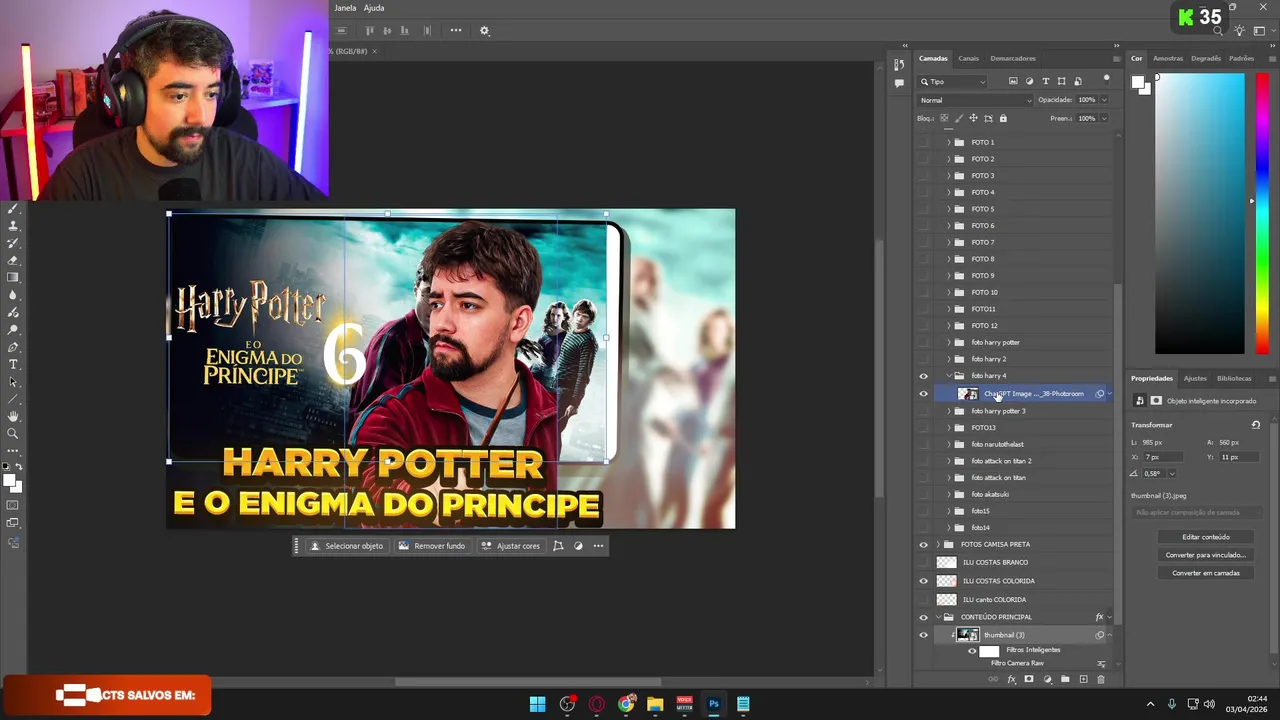Click the rainbow hue slider bar
1280x720 pixels.
click(1262, 214)
